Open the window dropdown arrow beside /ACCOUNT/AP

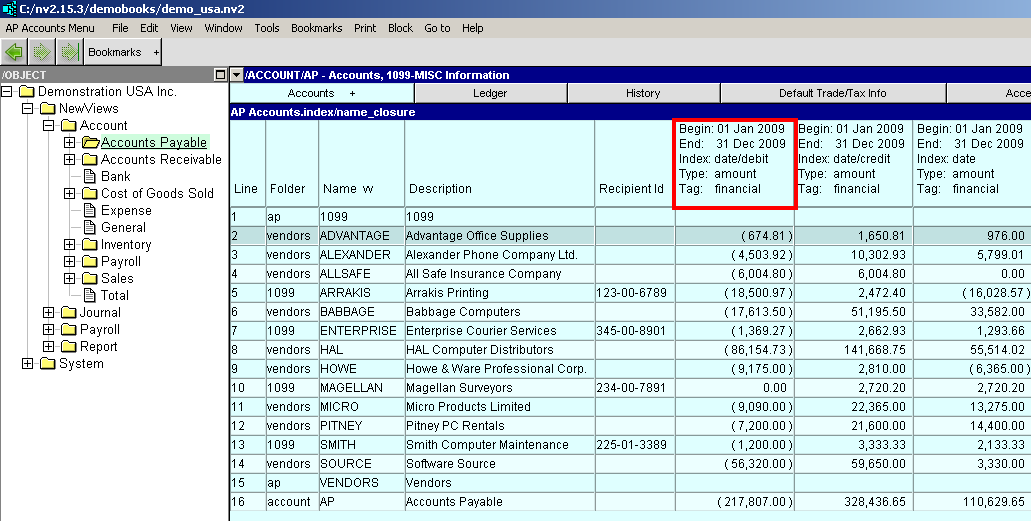(x=236, y=75)
